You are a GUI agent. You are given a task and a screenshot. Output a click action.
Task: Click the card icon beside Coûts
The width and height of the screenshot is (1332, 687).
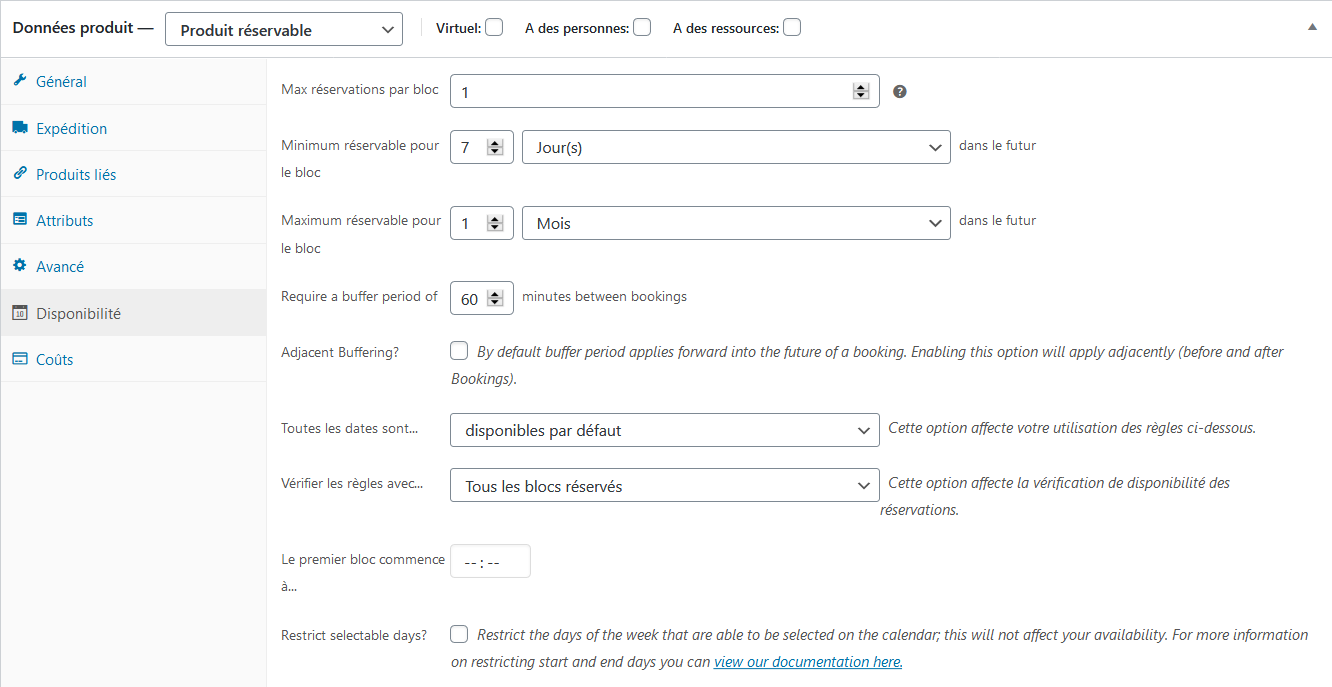(20, 359)
